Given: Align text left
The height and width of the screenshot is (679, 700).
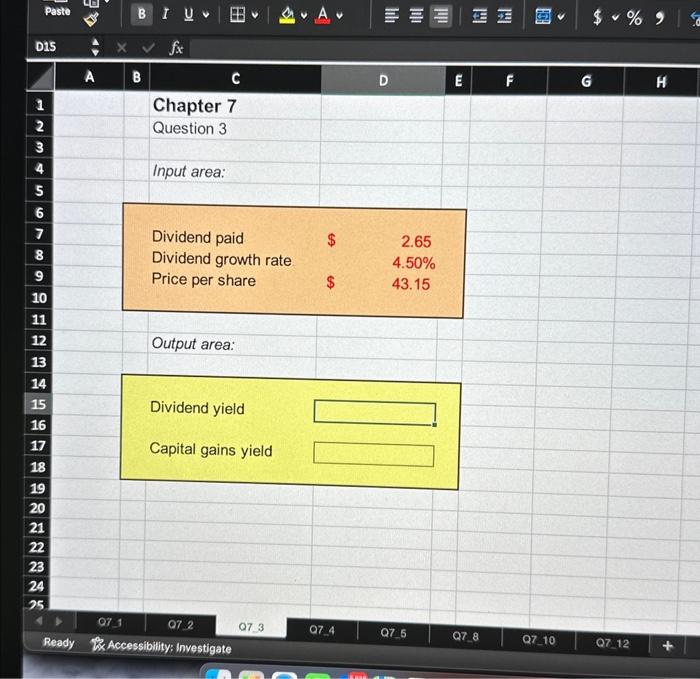Looking at the screenshot, I should point(392,16).
